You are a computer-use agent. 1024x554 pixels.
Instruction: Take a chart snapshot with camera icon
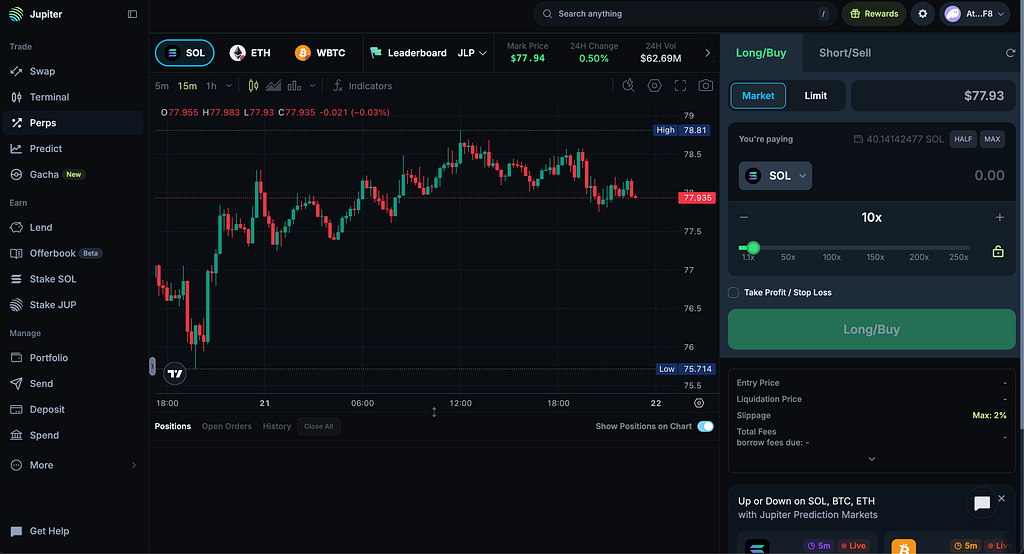coord(705,86)
